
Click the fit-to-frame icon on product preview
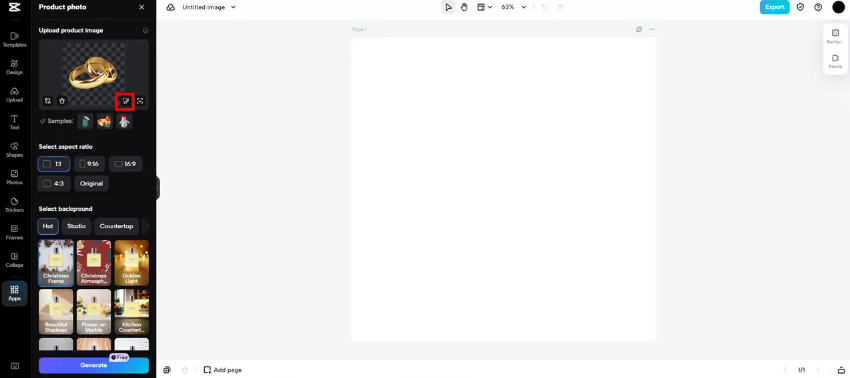(140, 101)
